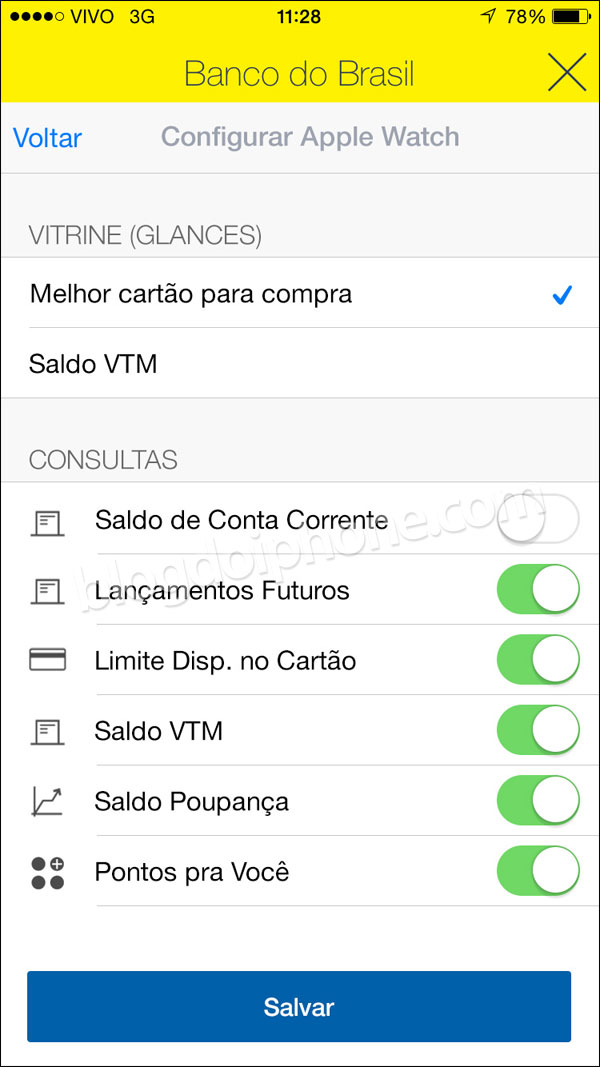Disable the Lançamentos Futuros switch
This screenshot has width=600, height=1067.
tap(538, 589)
